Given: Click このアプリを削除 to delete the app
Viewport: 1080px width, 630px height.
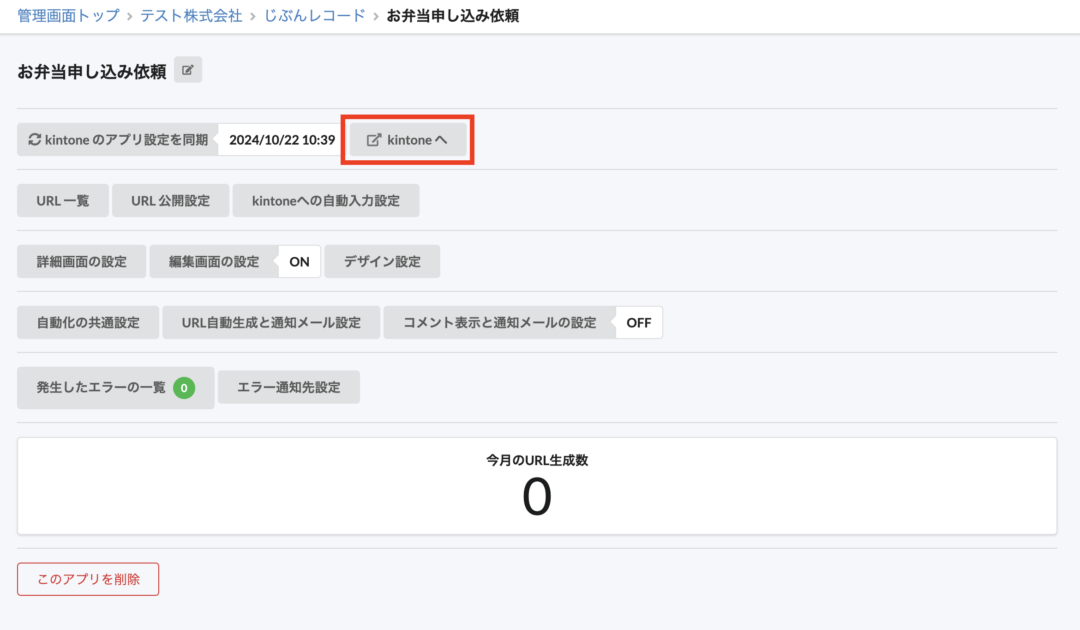Looking at the screenshot, I should point(87,578).
